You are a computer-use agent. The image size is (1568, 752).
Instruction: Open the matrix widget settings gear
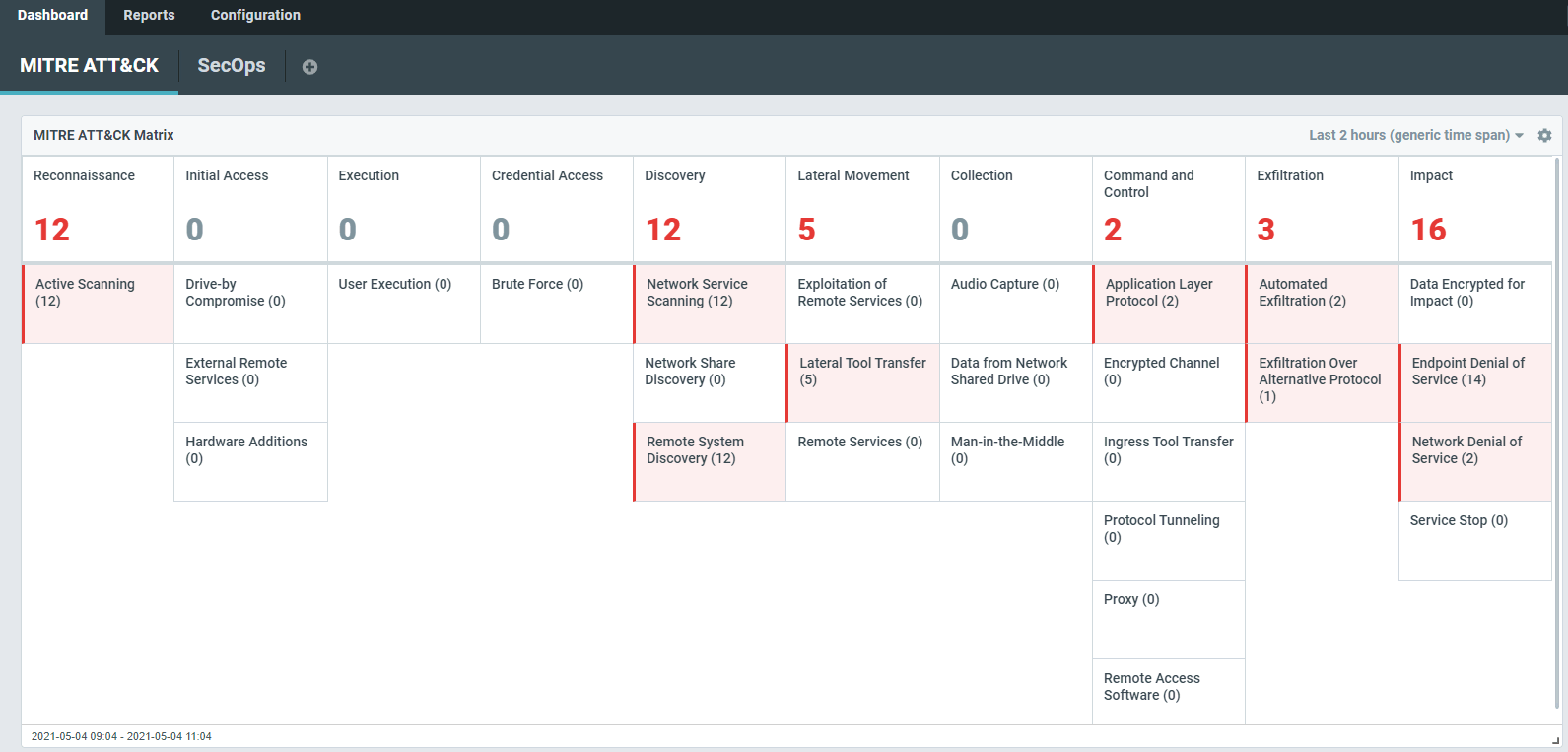pyautogui.click(x=1544, y=136)
